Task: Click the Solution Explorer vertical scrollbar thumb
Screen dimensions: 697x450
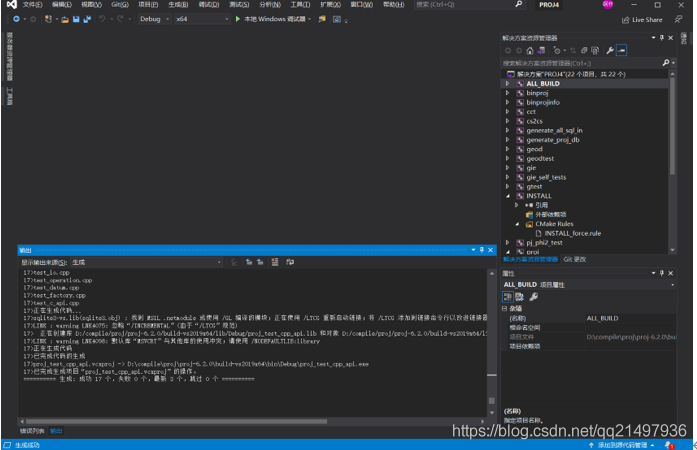Action: click(672, 126)
